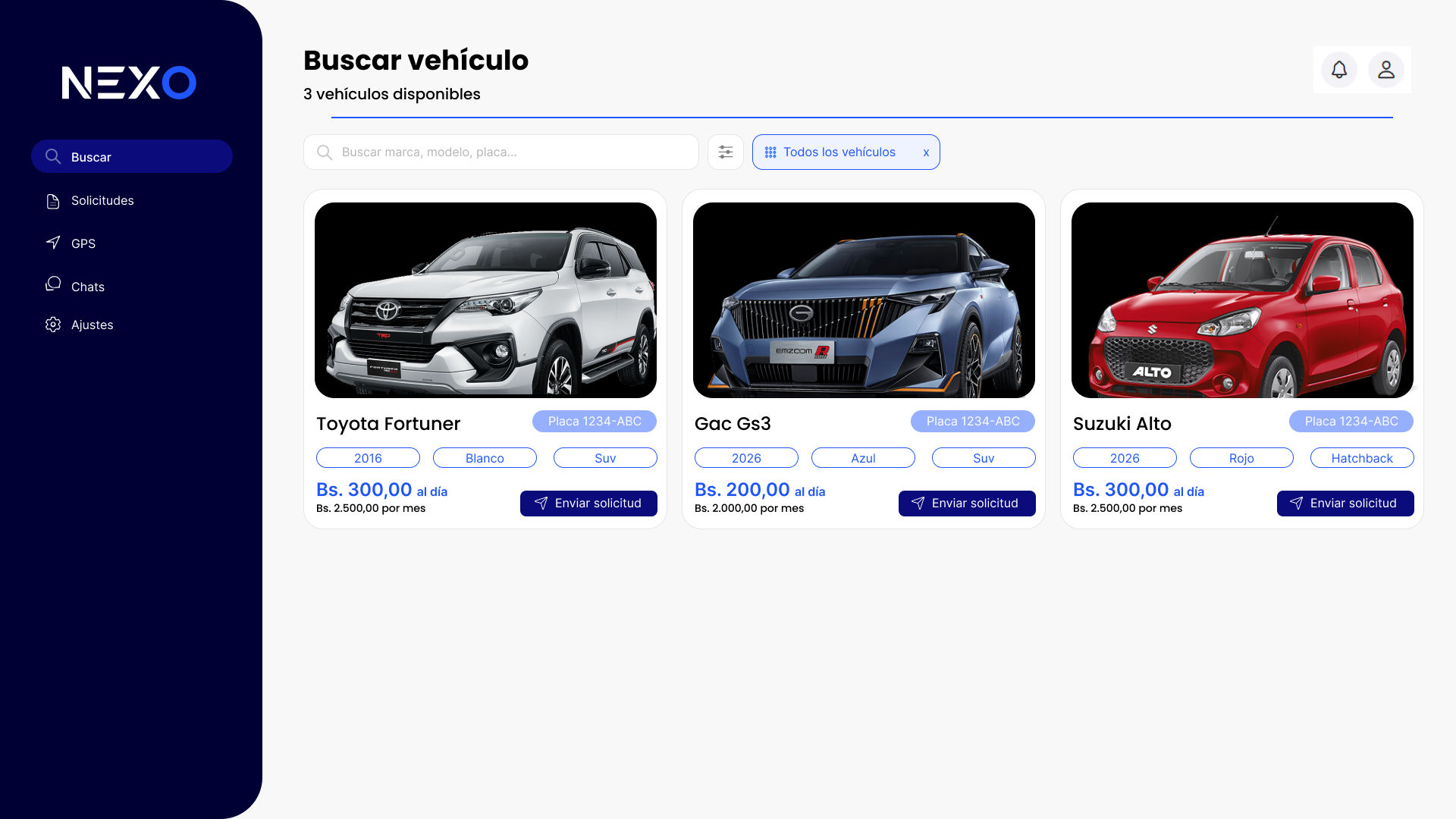
Task: Open the Toyota Fortuner photo
Action: [485, 300]
